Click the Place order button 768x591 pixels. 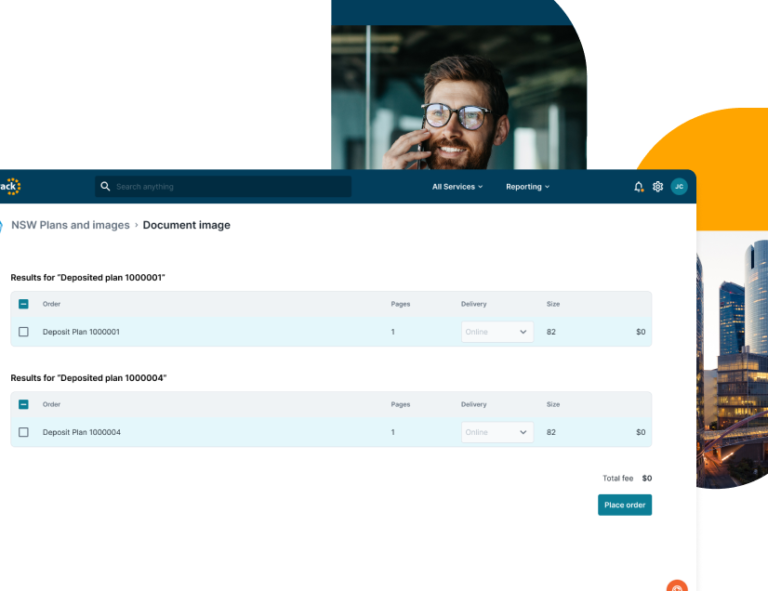[624, 505]
